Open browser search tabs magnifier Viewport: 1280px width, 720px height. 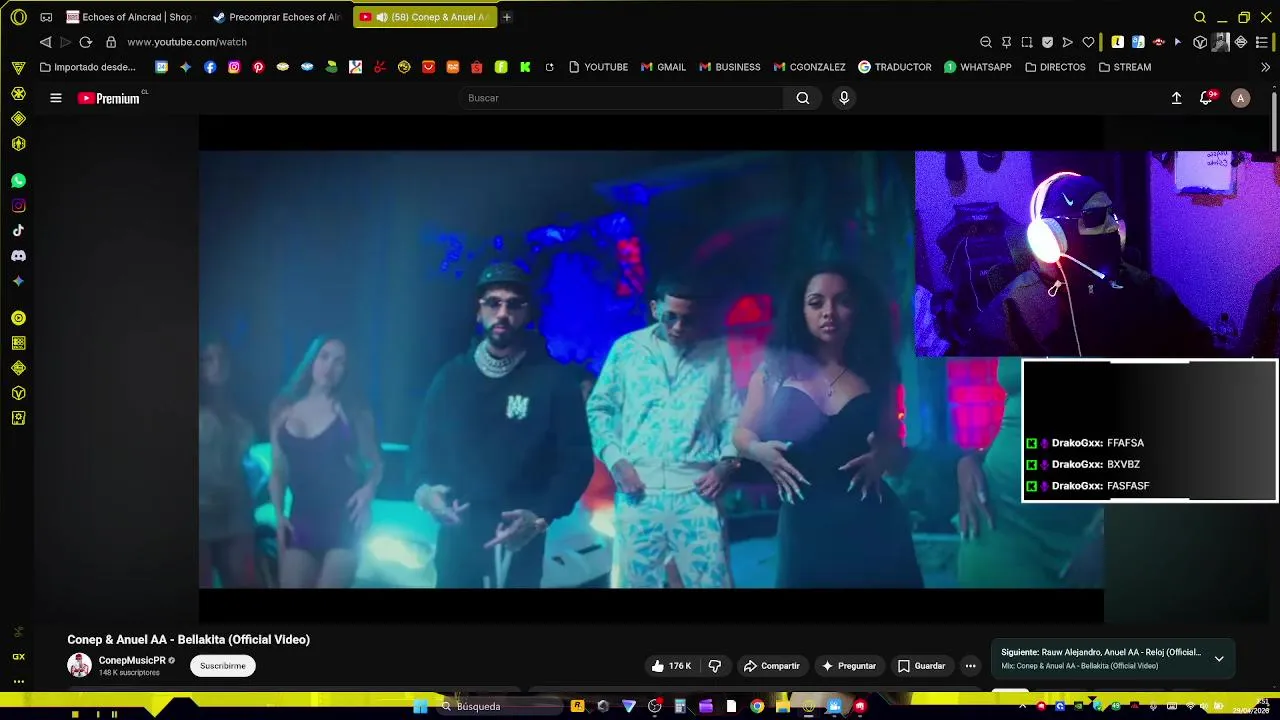pos(1200,17)
